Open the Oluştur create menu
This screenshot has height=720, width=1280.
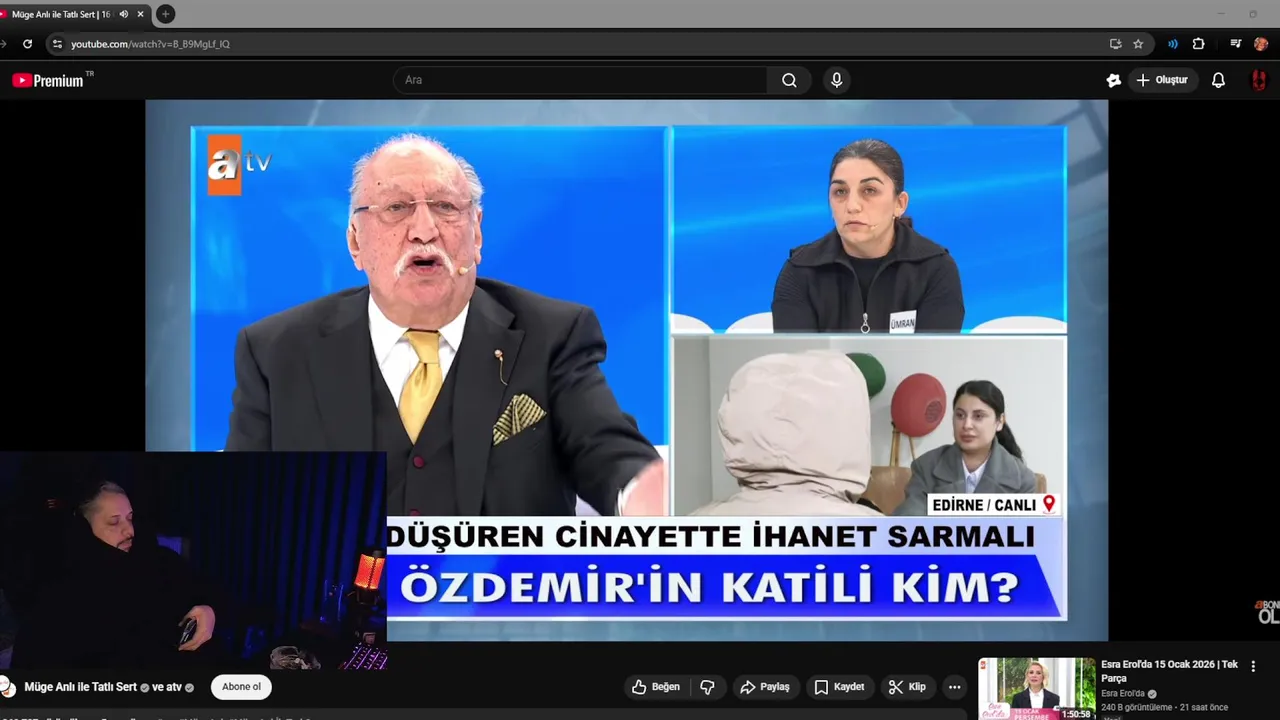1164,80
